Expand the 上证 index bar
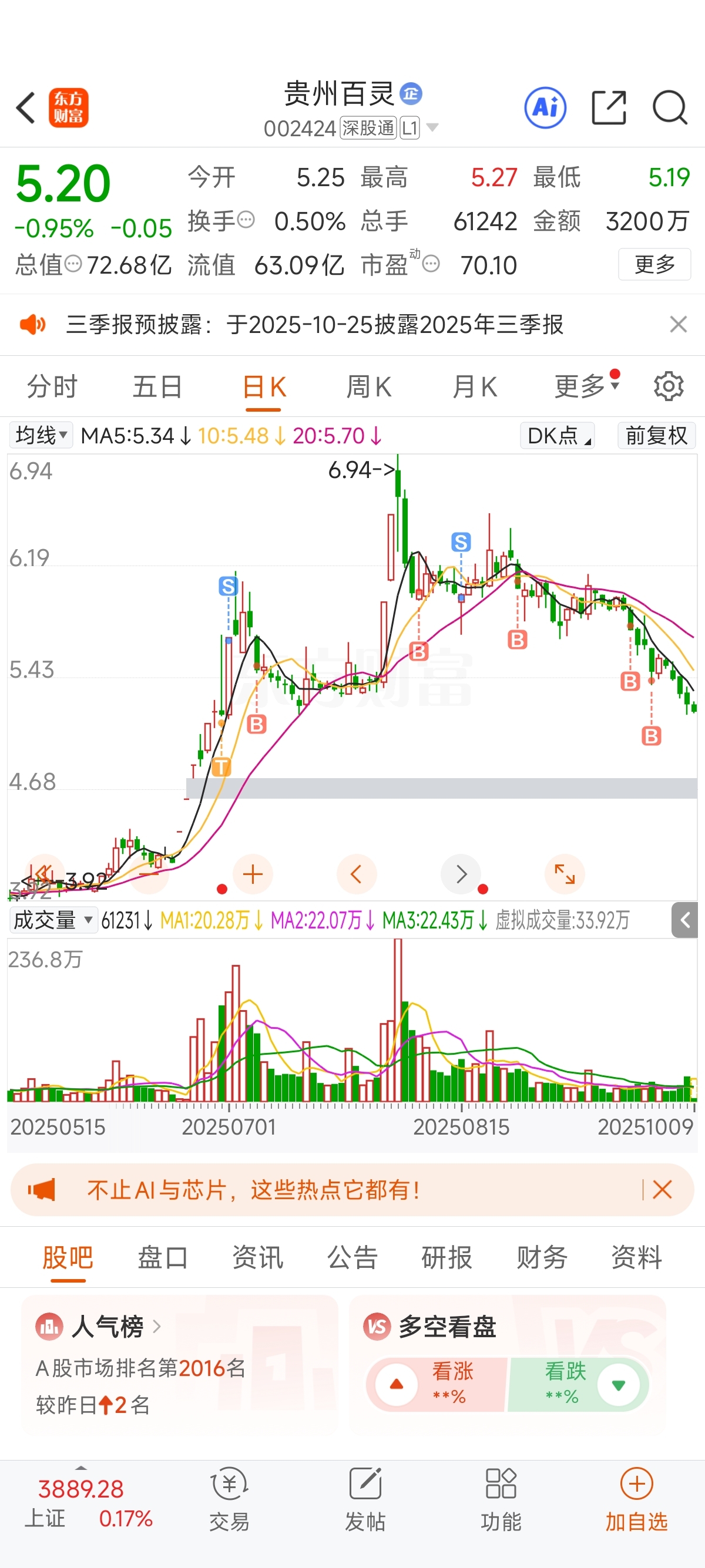Screen dimensions: 705x1568 click(x=81, y=1468)
